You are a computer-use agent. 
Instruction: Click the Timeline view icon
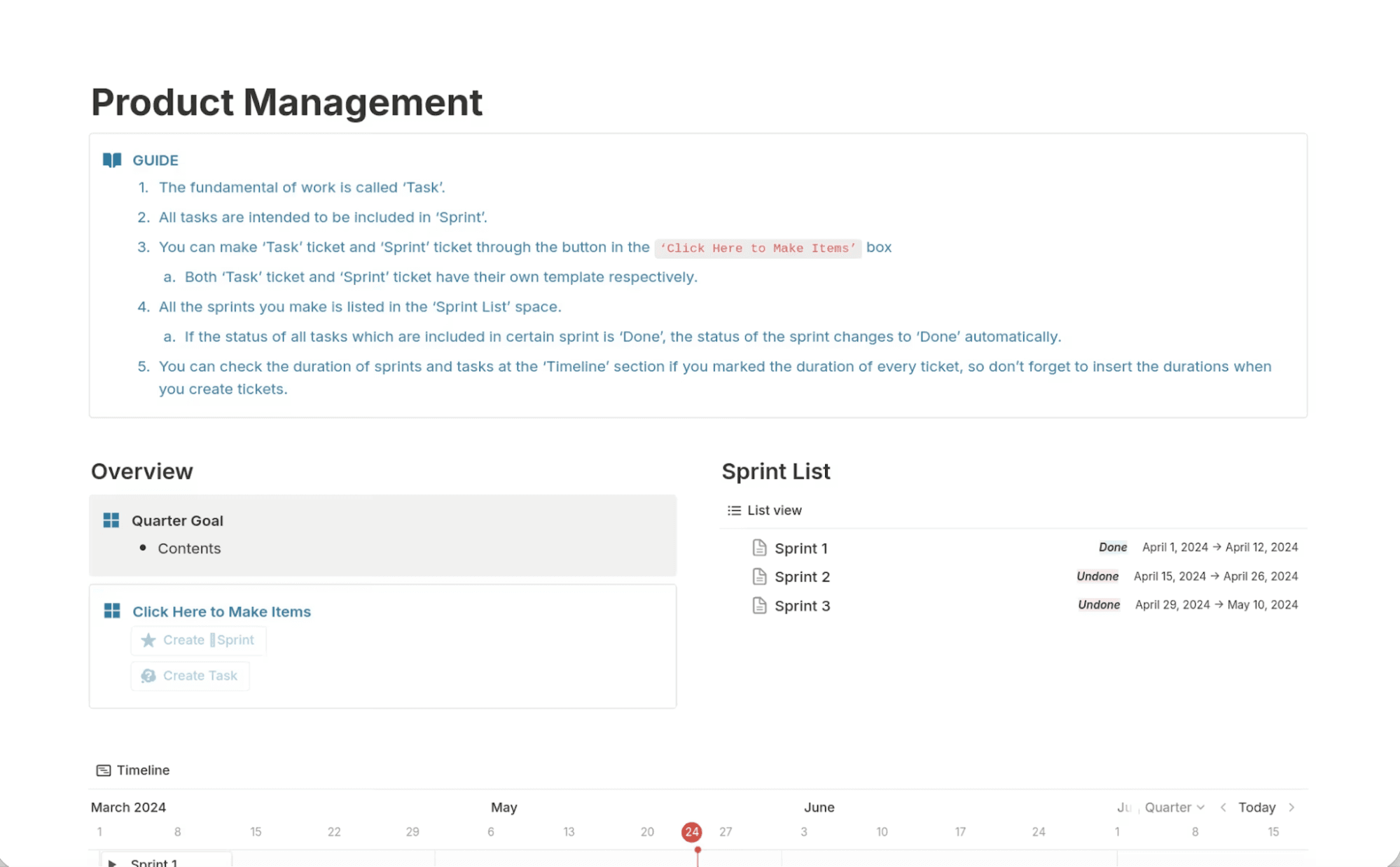(103, 770)
